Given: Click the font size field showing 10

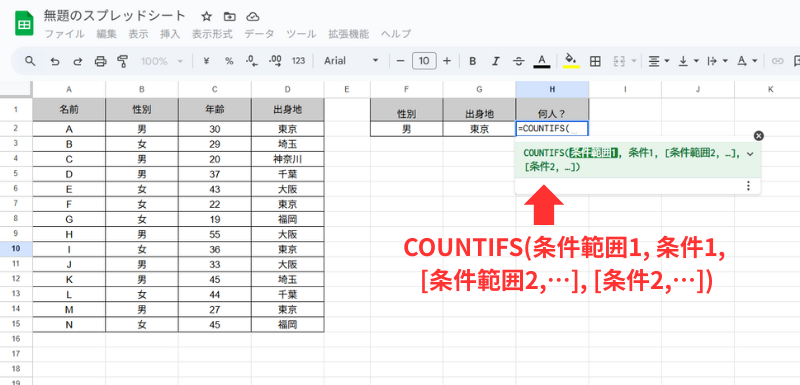Looking at the screenshot, I should [424, 61].
